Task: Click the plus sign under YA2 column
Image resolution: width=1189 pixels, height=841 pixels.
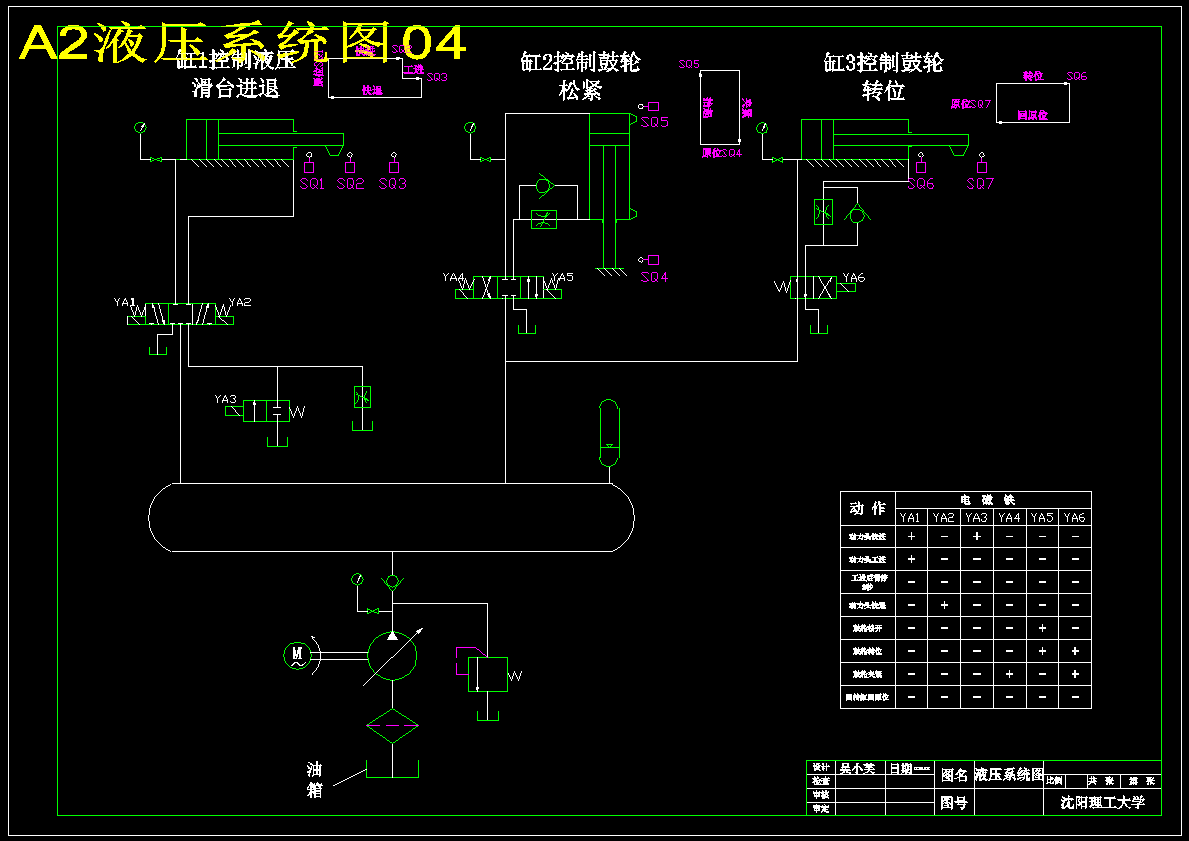Action: (x=944, y=605)
